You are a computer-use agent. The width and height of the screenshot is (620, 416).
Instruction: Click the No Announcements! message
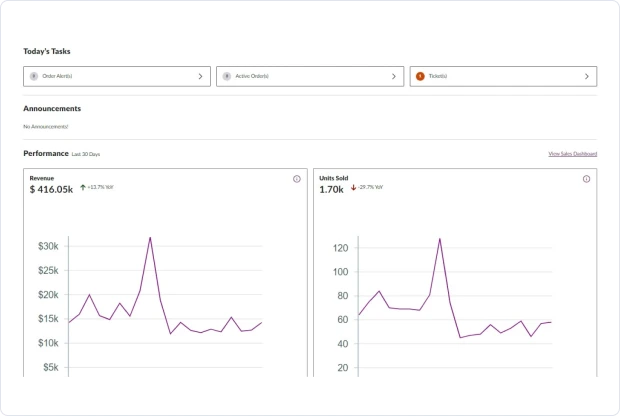click(45, 127)
